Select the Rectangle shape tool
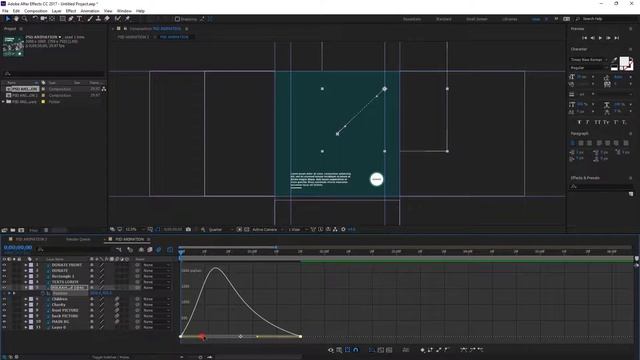The height and width of the screenshot is (360, 640). click(x=62, y=19)
